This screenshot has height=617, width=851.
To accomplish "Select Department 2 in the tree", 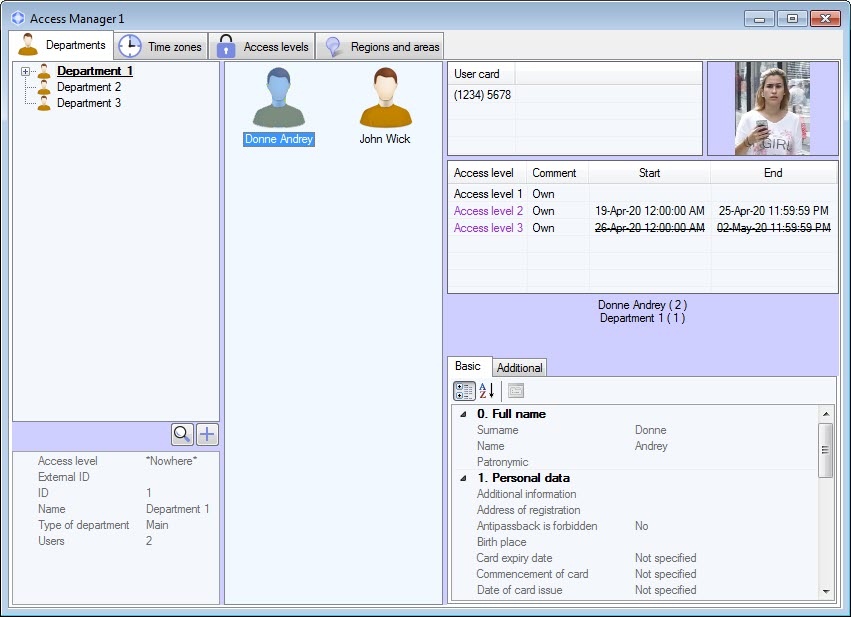I will click(x=89, y=87).
